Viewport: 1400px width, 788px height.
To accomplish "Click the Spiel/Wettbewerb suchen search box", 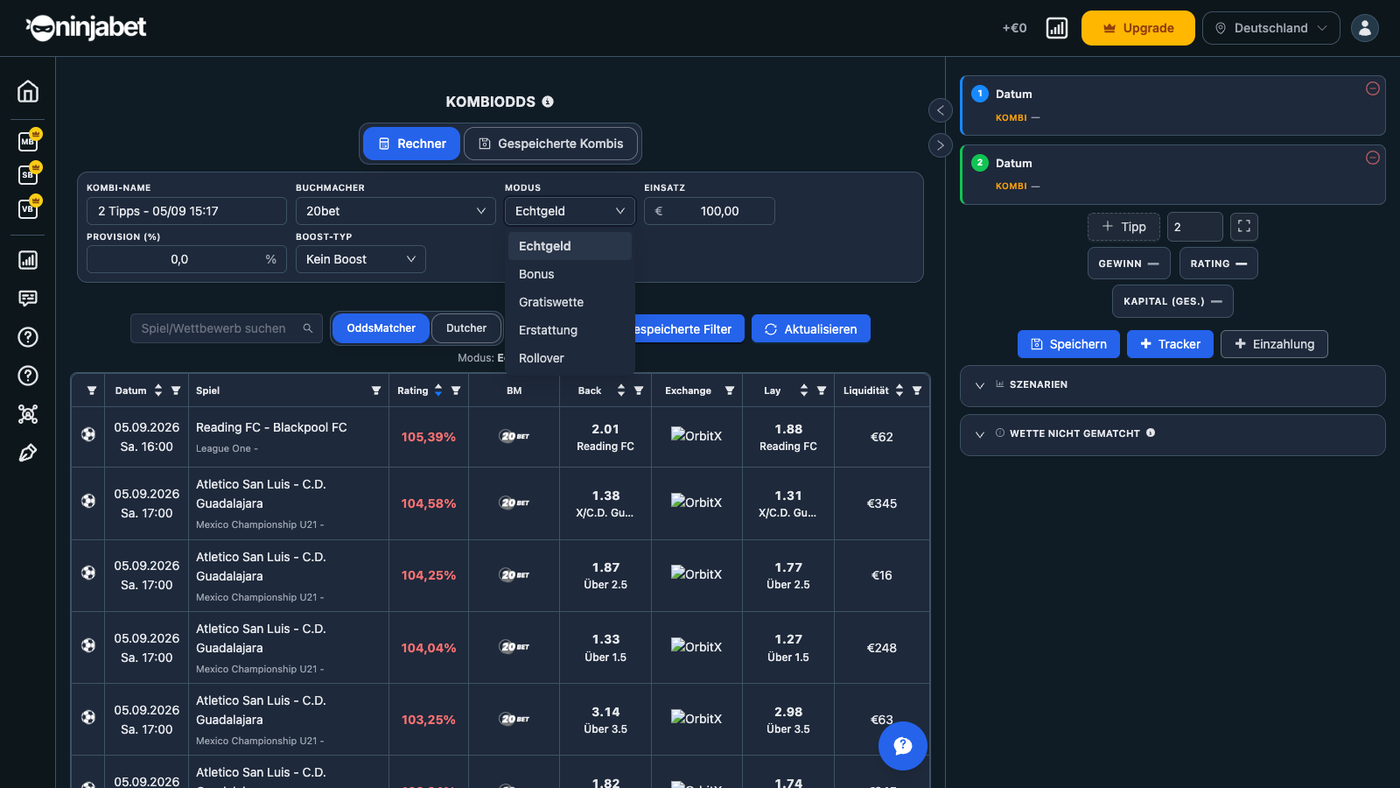I will click(x=226, y=328).
